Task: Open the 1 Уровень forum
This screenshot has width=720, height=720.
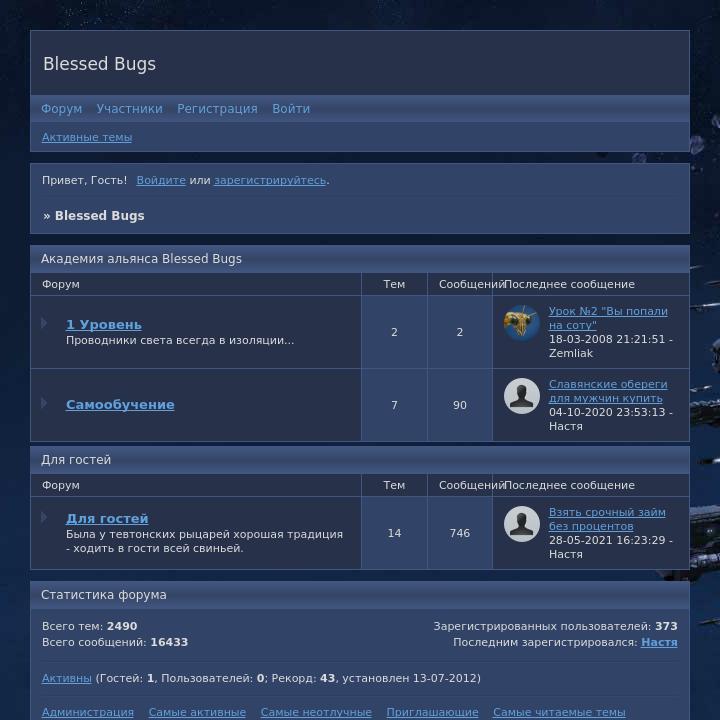Action: 104,325
